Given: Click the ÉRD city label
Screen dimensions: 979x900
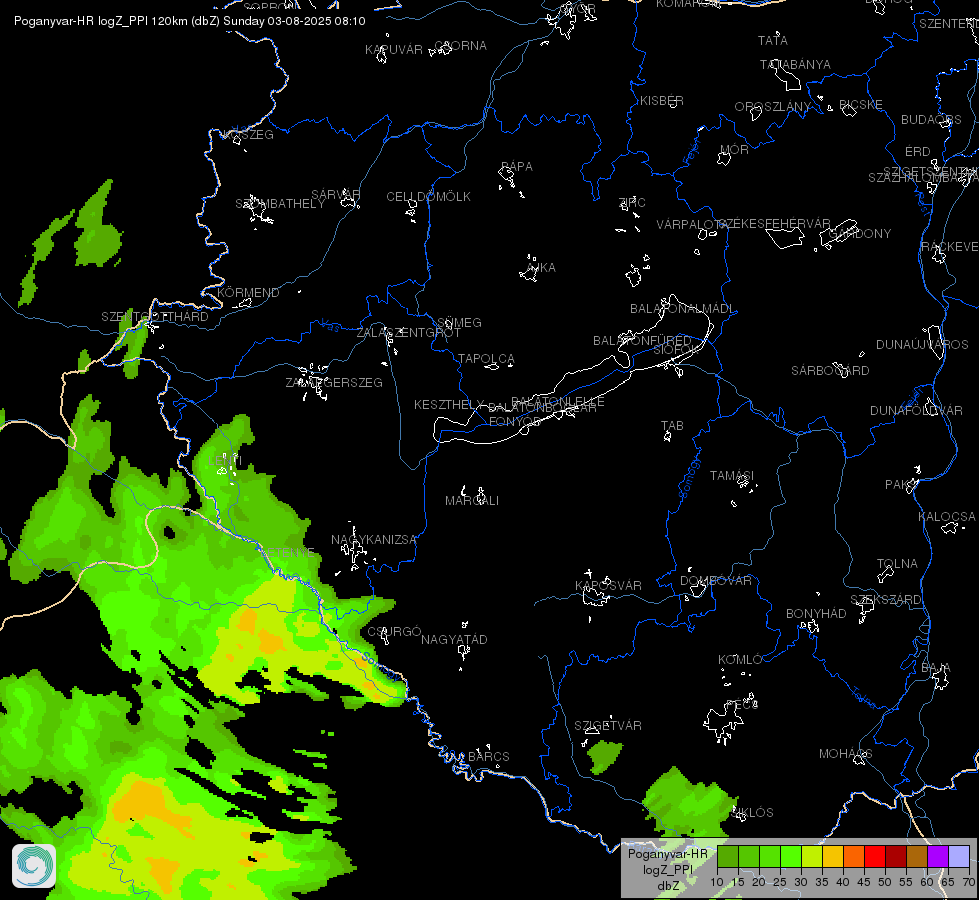Looking at the screenshot, I should coord(918,152).
